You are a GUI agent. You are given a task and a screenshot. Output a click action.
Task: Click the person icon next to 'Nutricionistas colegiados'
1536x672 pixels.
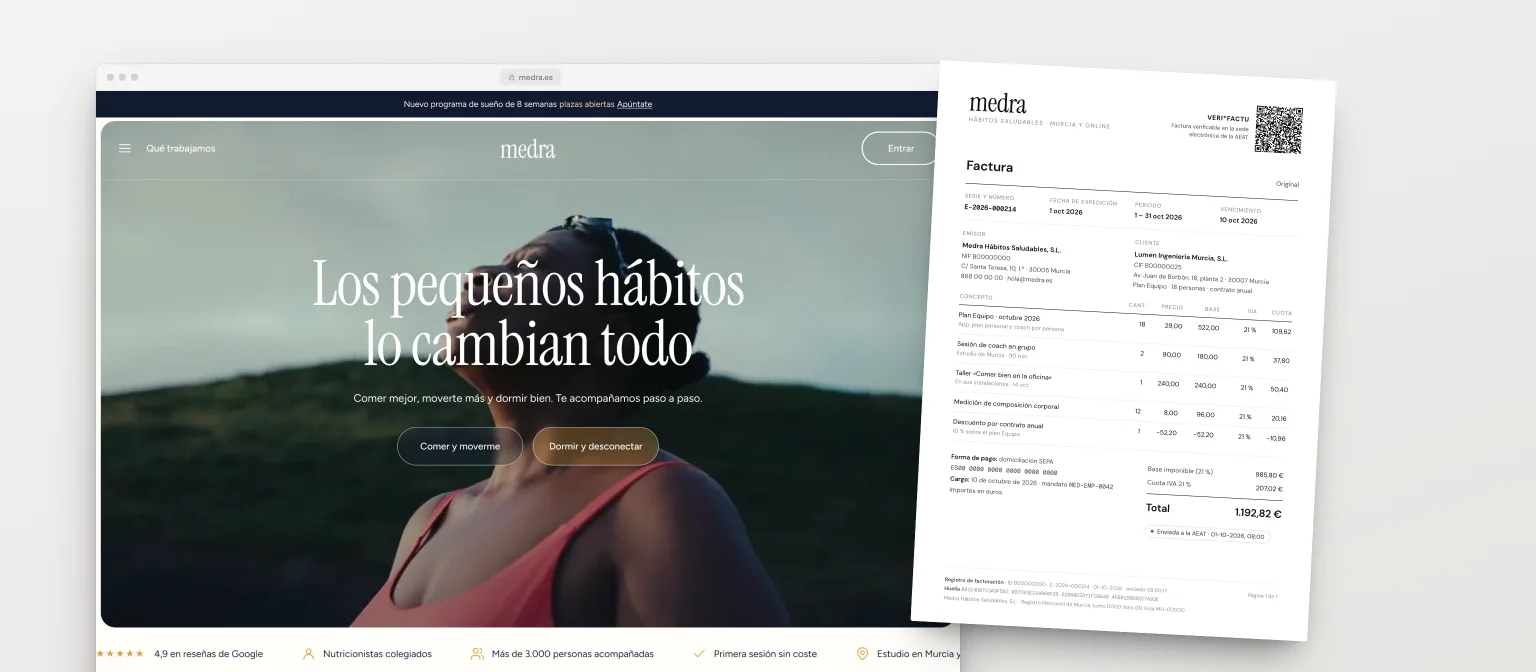[x=309, y=654]
